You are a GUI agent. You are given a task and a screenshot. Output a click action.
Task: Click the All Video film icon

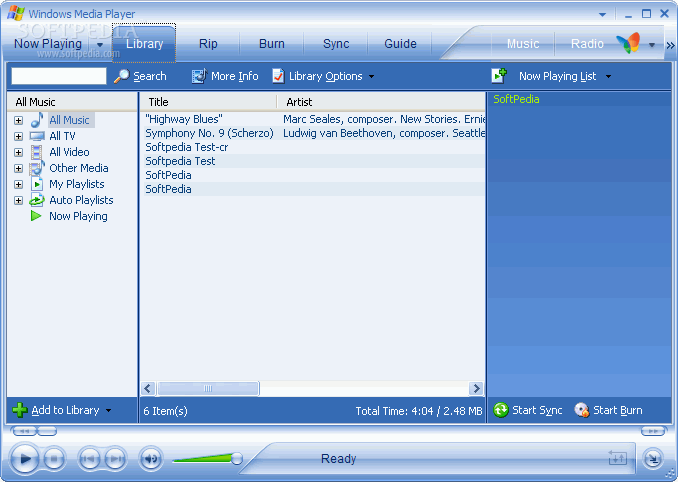(x=37, y=152)
